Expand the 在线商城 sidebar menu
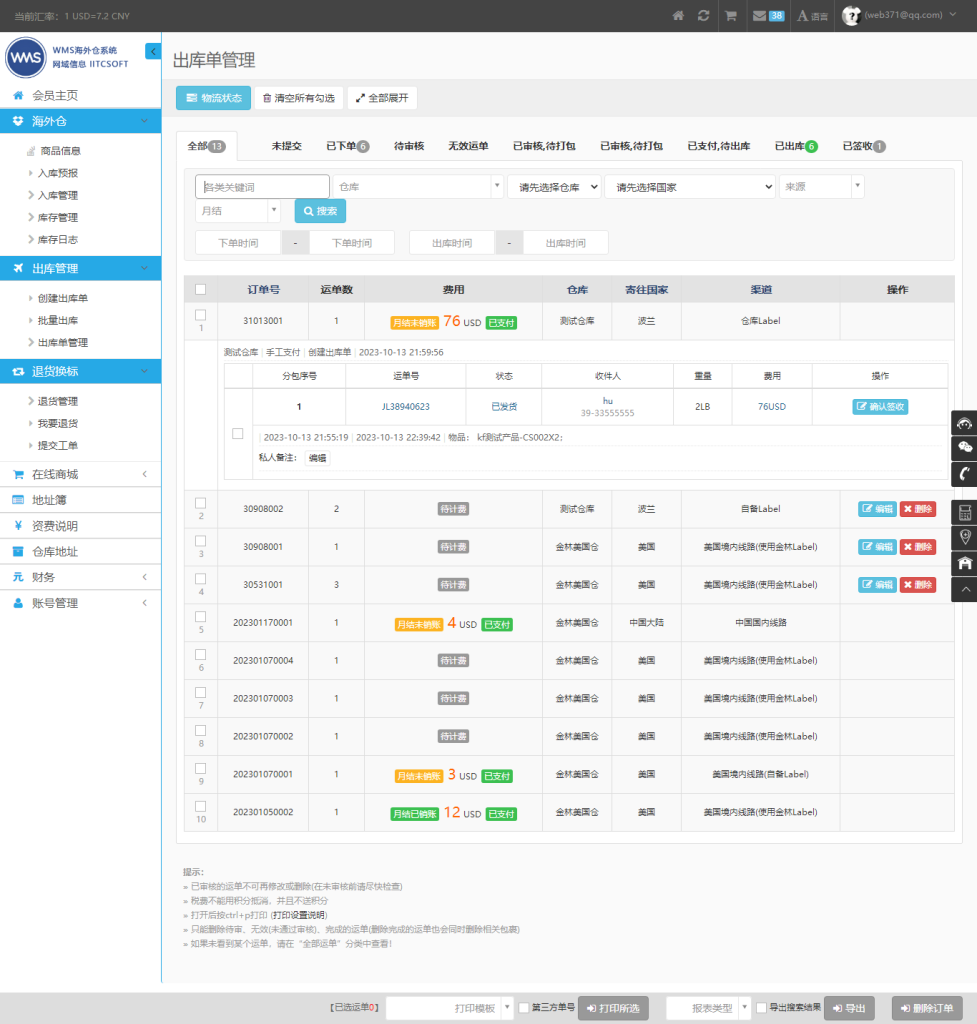 80,474
